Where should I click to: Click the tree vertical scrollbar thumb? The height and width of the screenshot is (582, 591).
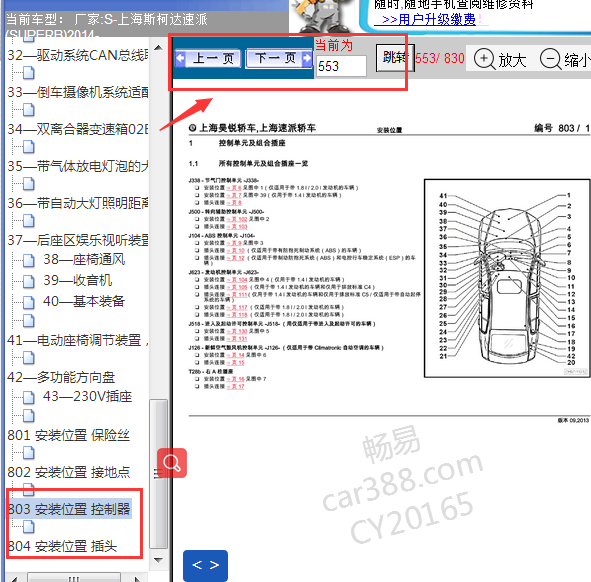159,474
